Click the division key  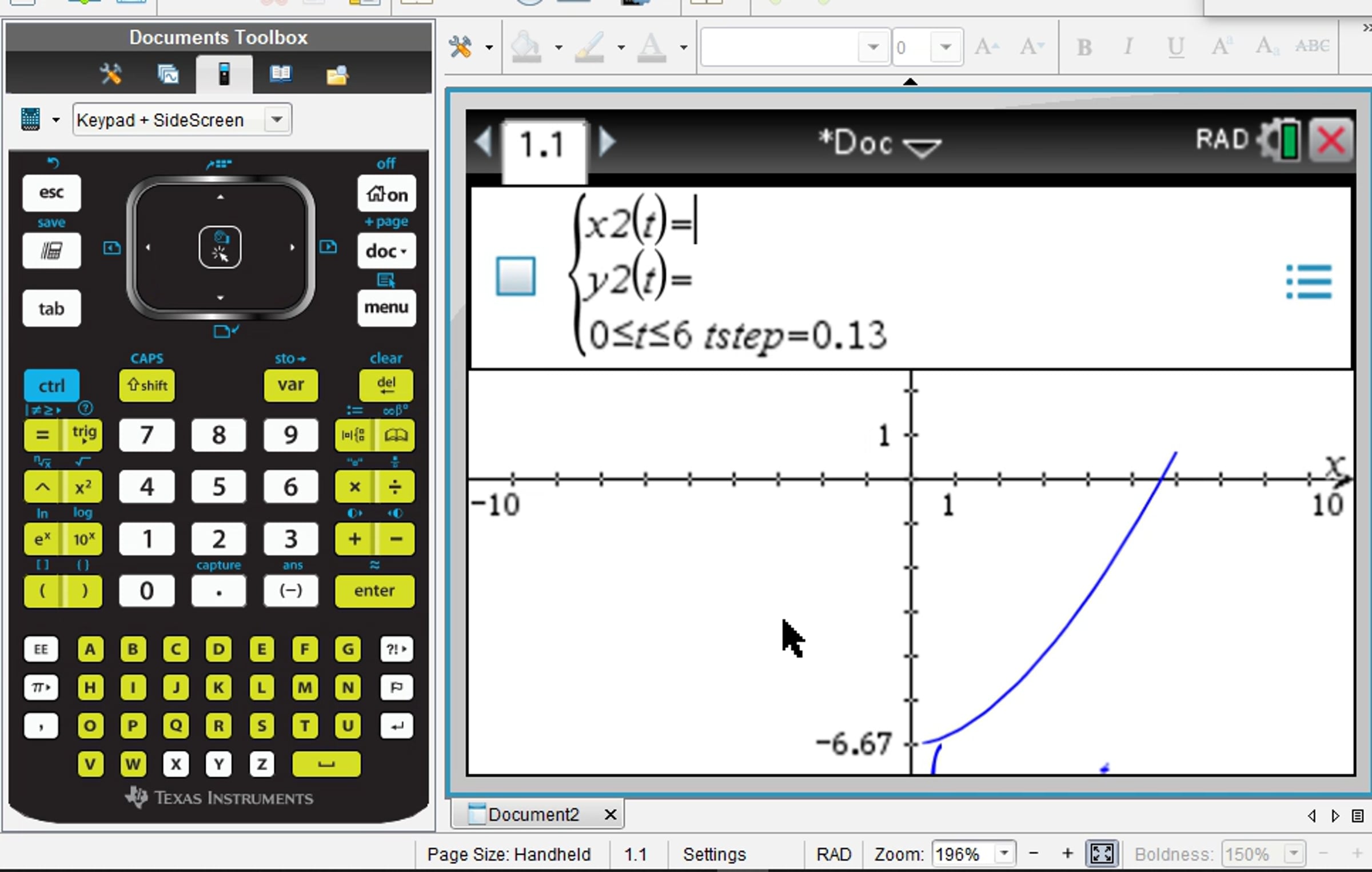point(395,487)
